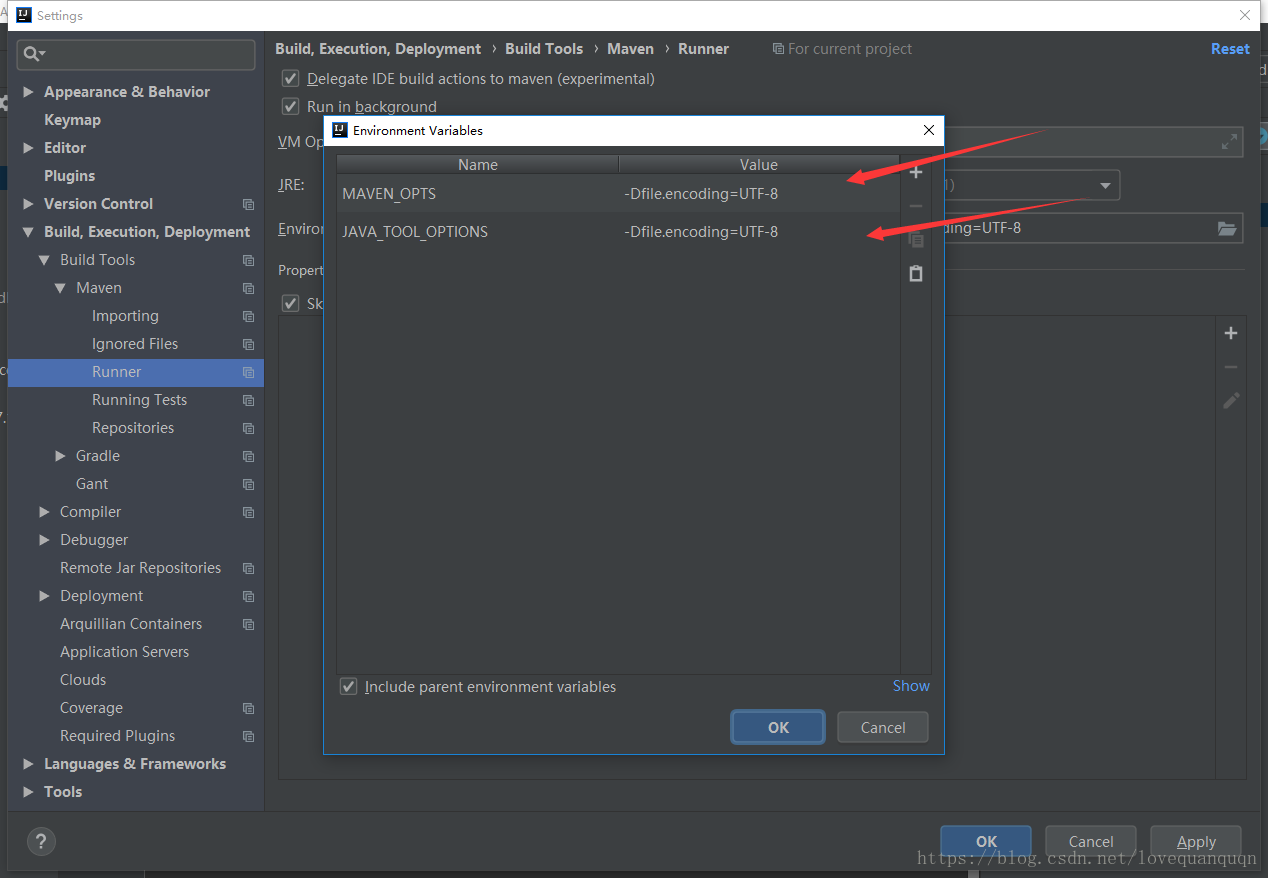
Task: Click project icon beside Ignored Files
Action: (248, 344)
